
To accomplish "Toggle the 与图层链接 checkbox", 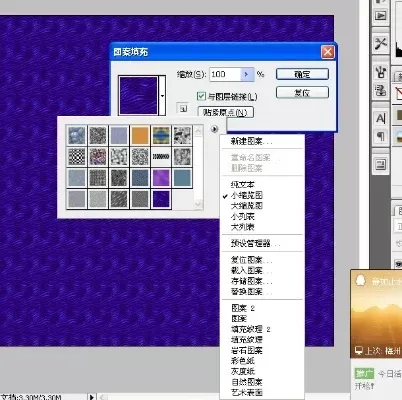I will (x=201, y=96).
